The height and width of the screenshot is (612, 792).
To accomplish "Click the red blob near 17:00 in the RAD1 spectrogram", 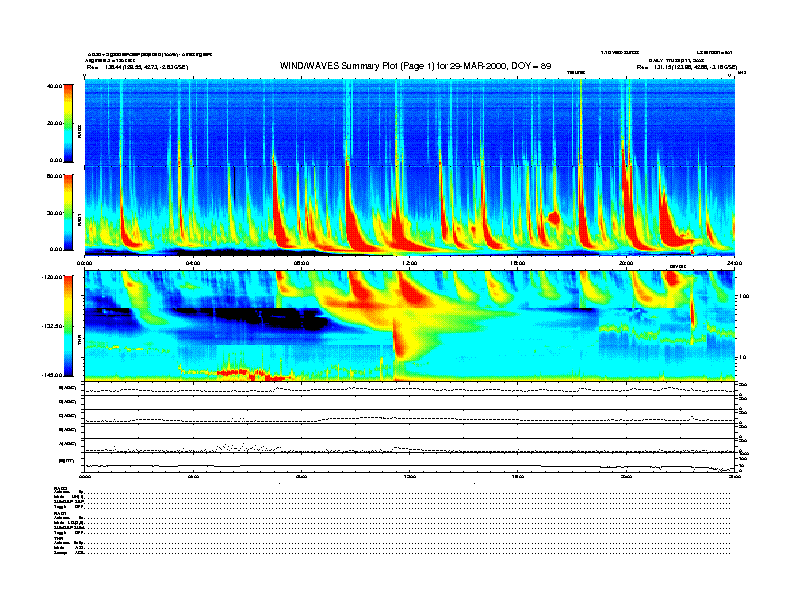I will click(x=554, y=218).
